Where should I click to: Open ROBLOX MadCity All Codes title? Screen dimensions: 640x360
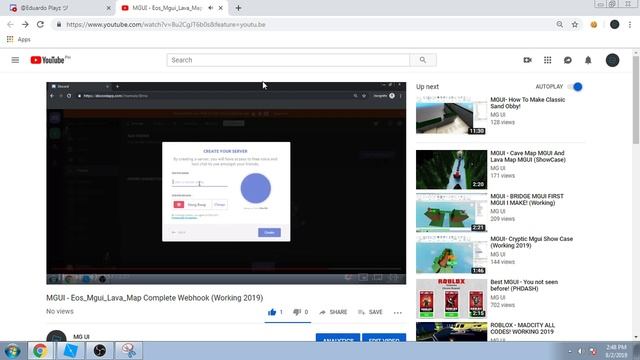522,328
